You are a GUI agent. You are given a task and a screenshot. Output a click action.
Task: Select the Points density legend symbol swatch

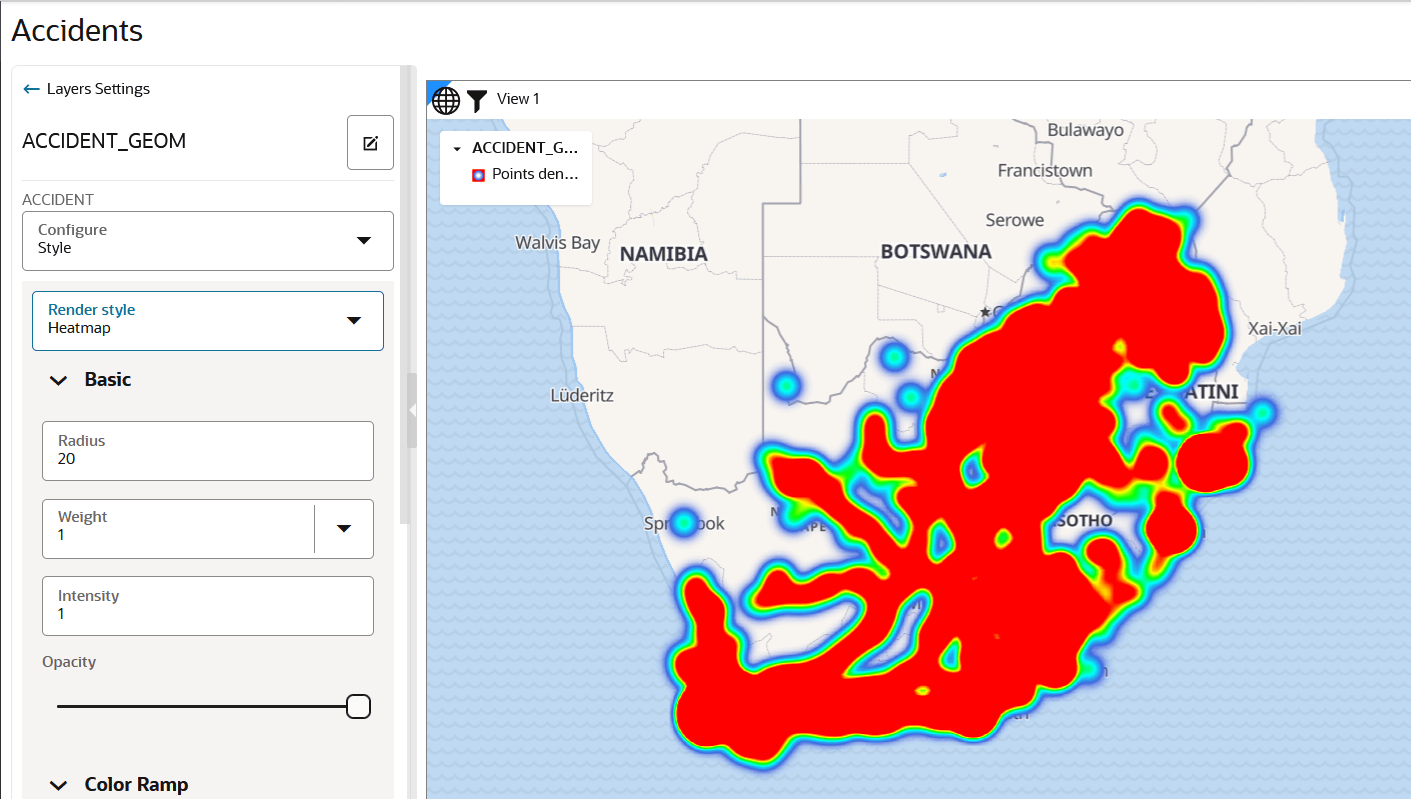(478, 174)
